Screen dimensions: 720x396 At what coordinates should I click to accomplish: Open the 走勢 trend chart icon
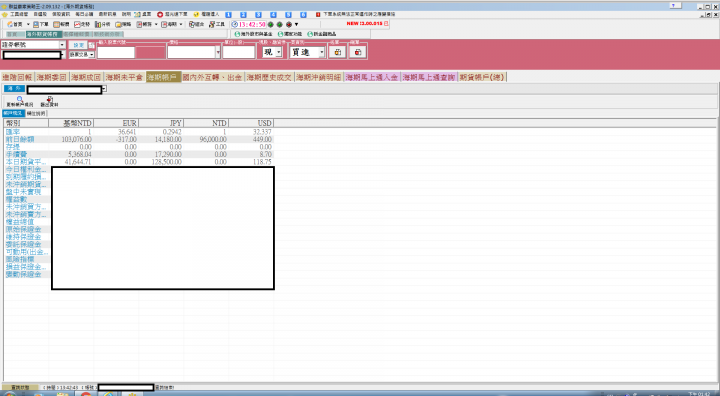pos(82,24)
